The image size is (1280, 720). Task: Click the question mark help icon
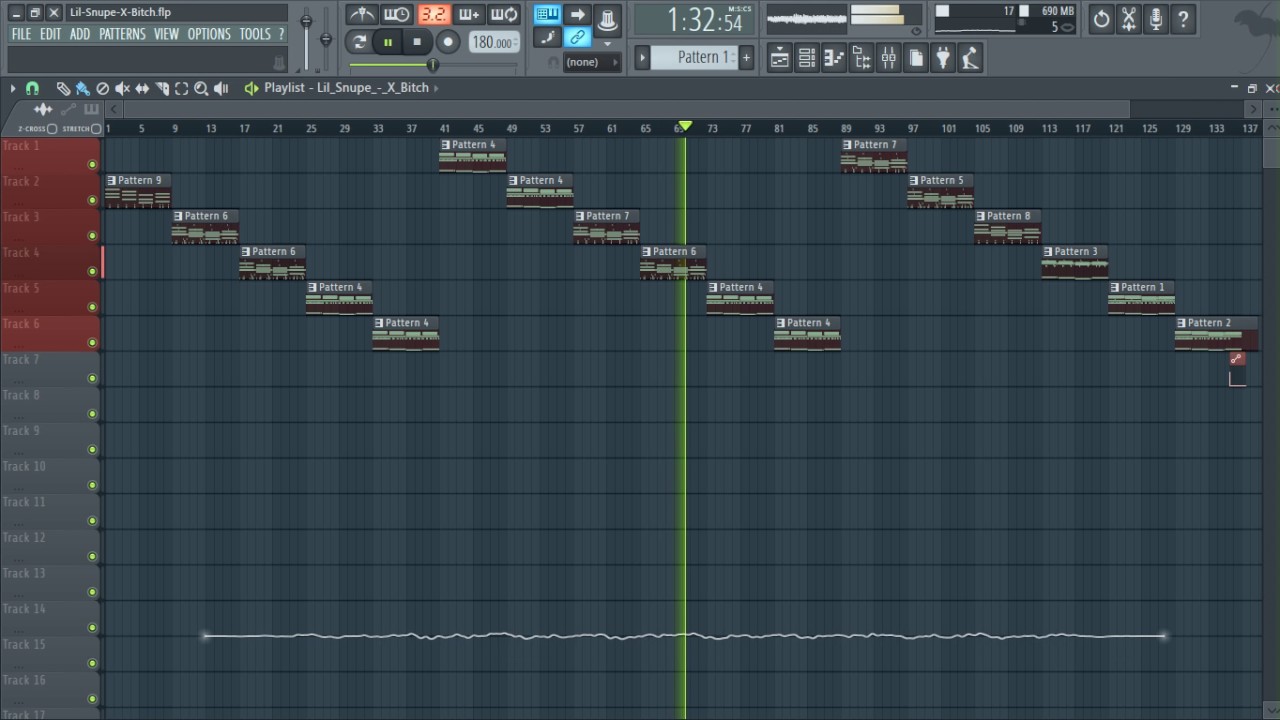click(x=1183, y=18)
